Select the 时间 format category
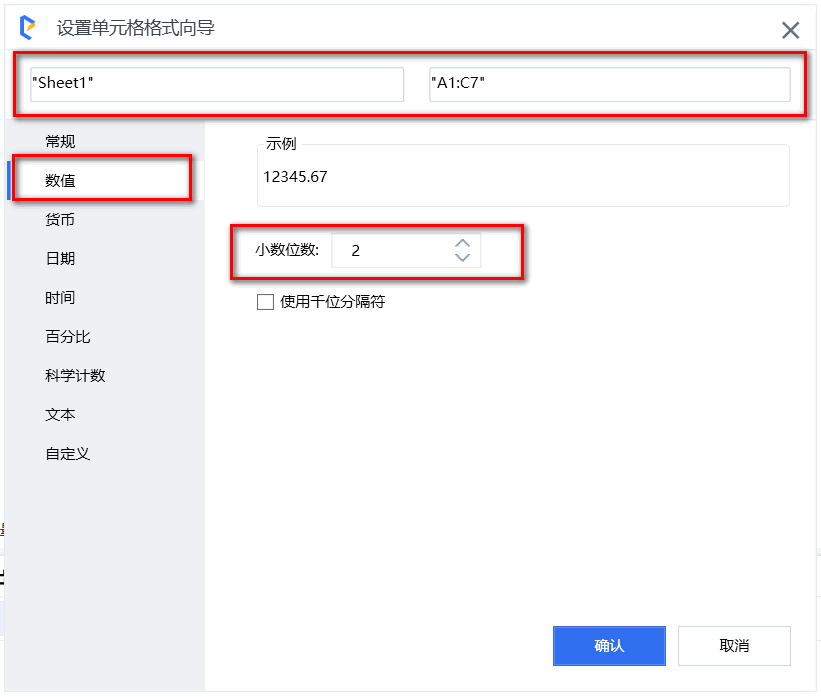The image size is (821, 697). click(105, 297)
